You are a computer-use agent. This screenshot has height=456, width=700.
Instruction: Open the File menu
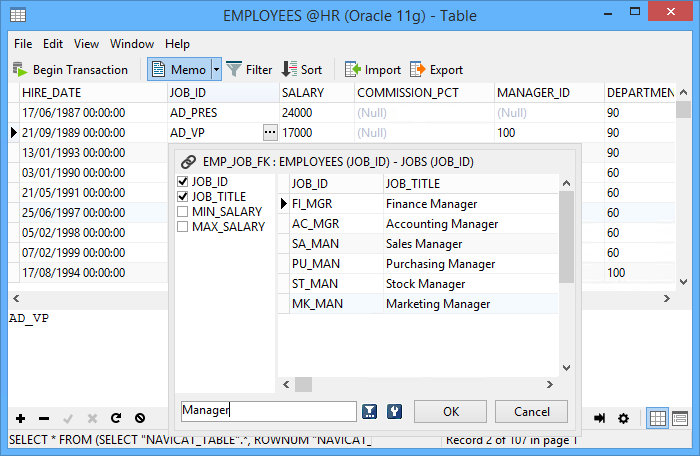click(x=23, y=44)
